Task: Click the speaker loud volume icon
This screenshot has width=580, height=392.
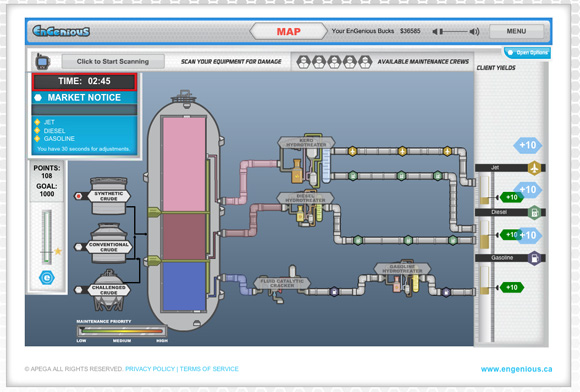Action: coord(474,31)
